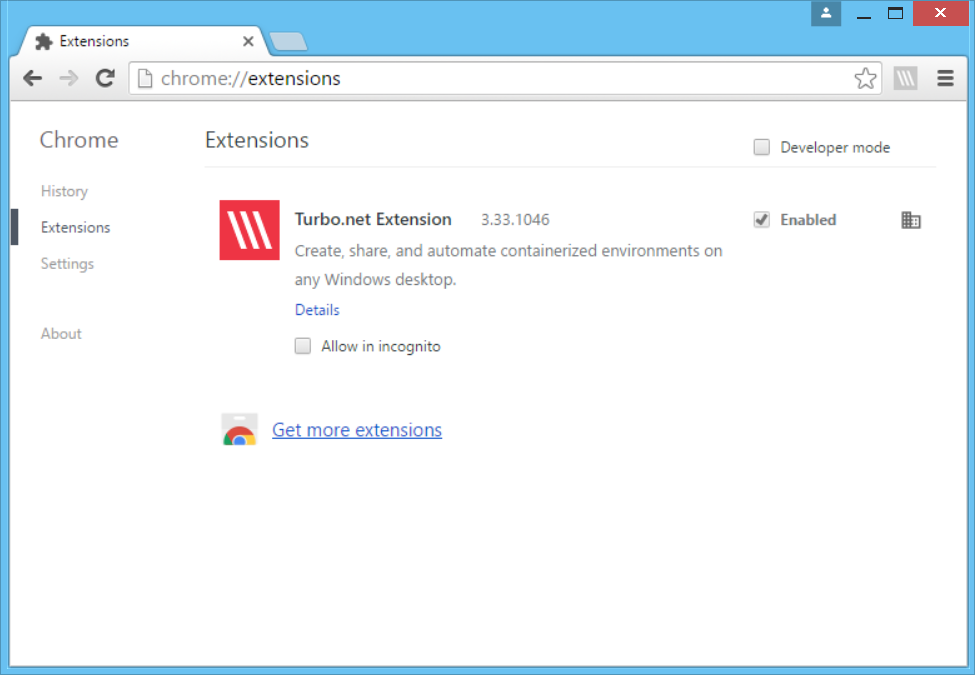Open the Chrome hamburger menu
The image size is (975, 675).
(944, 78)
